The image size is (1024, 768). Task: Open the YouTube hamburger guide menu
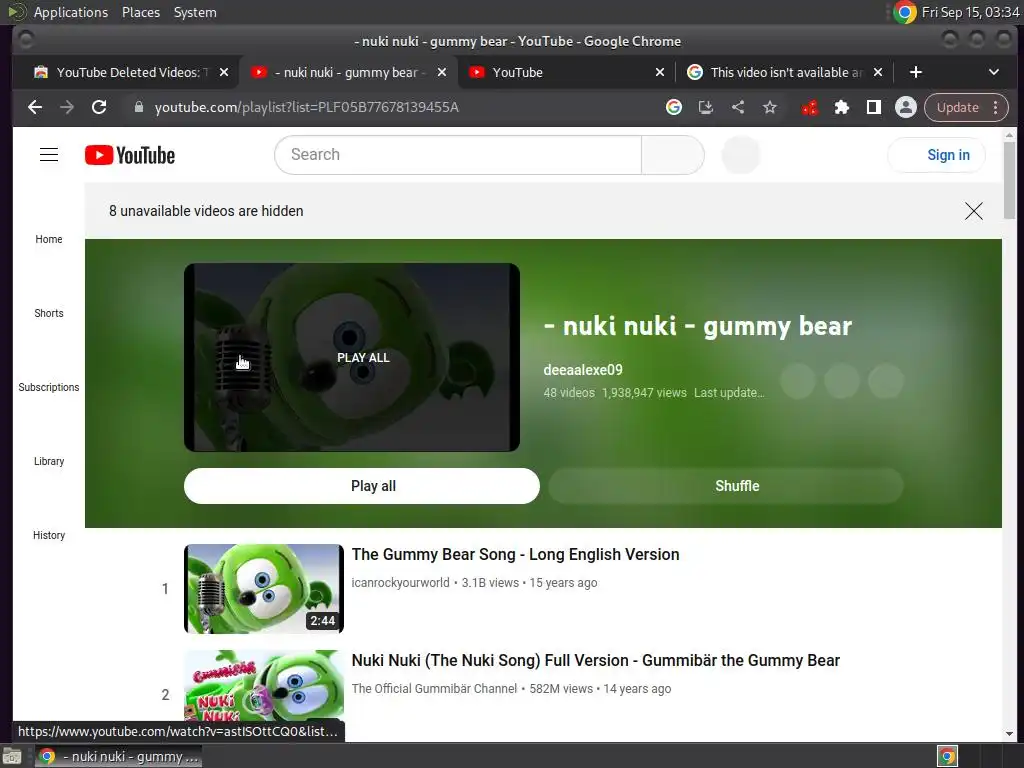[49, 155]
